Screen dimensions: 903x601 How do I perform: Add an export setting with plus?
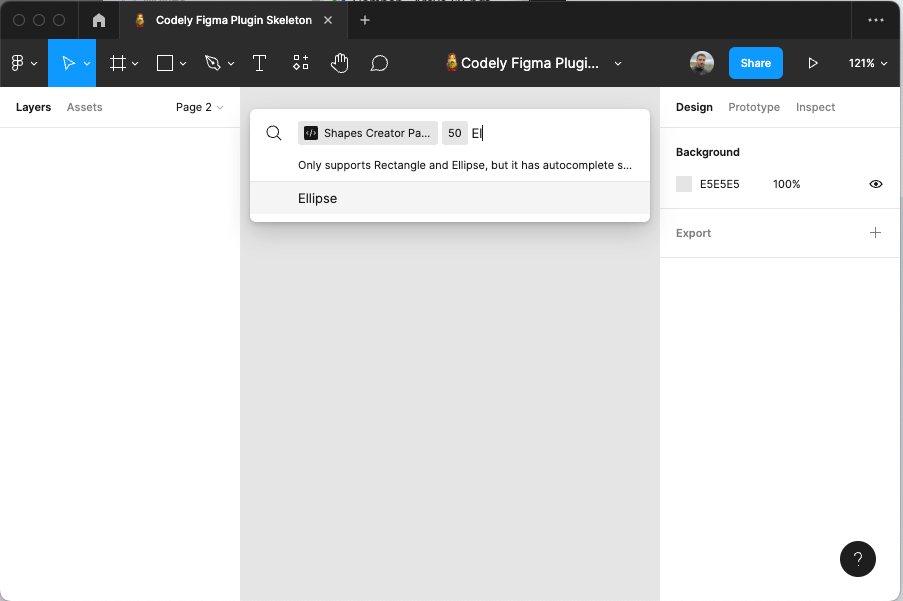point(875,233)
